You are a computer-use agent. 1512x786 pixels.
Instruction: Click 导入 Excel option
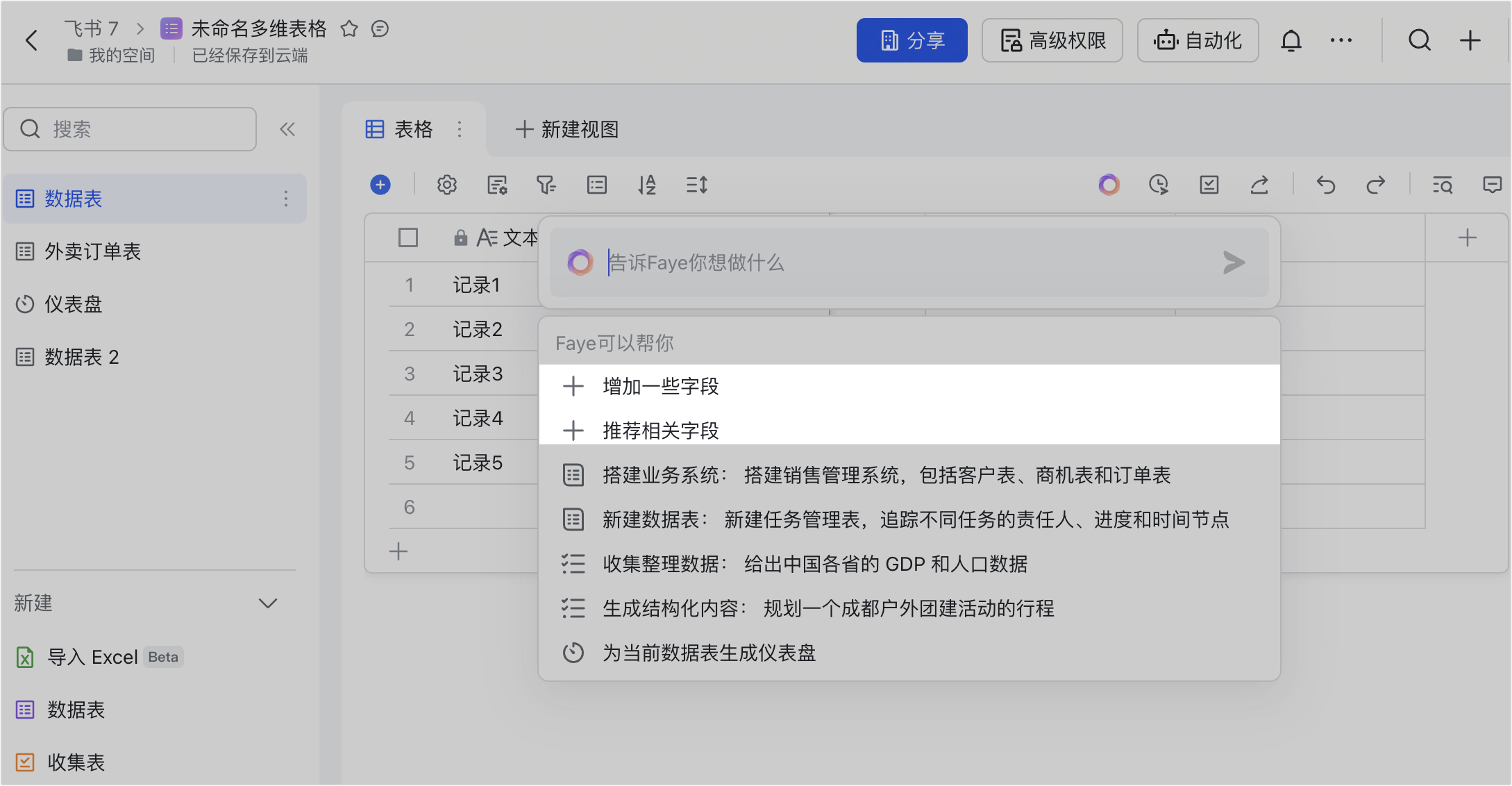[99, 657]
